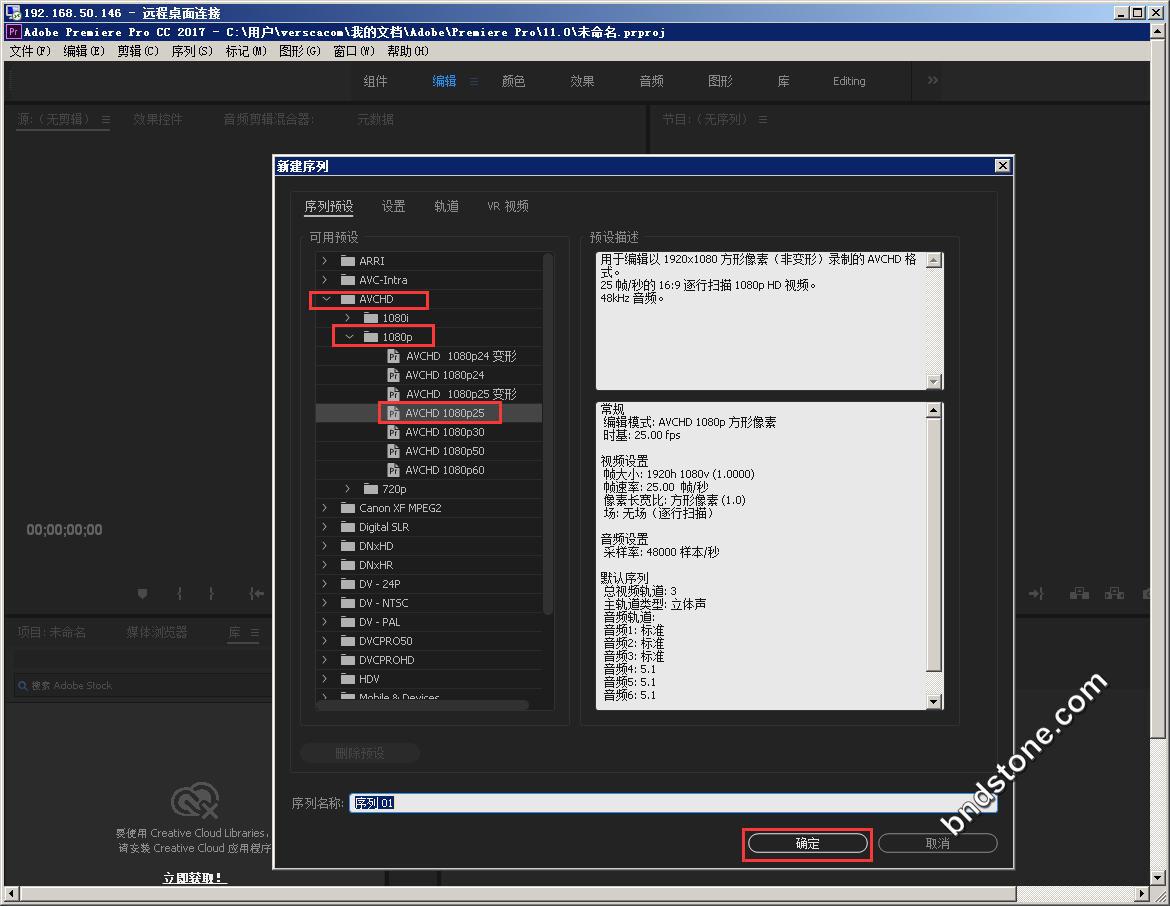The width and height of the screenshot is (1170, 906).
Task: Switch to the 设置 tab
Action: coord(393,207)
